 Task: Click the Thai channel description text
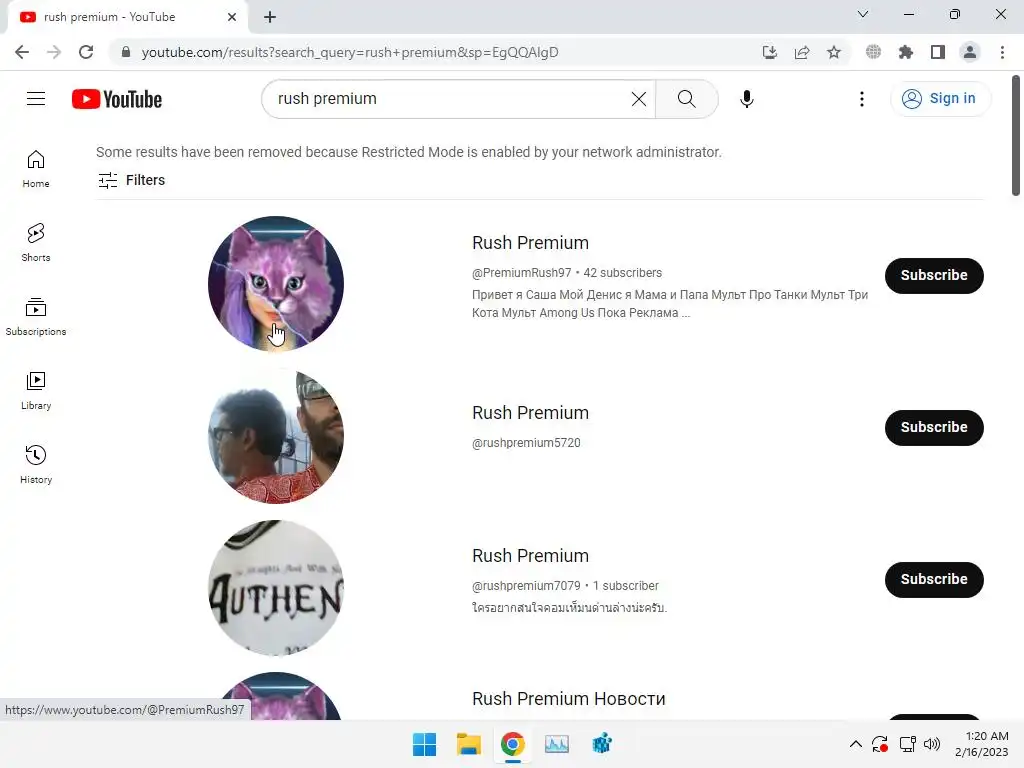[569, 608]
